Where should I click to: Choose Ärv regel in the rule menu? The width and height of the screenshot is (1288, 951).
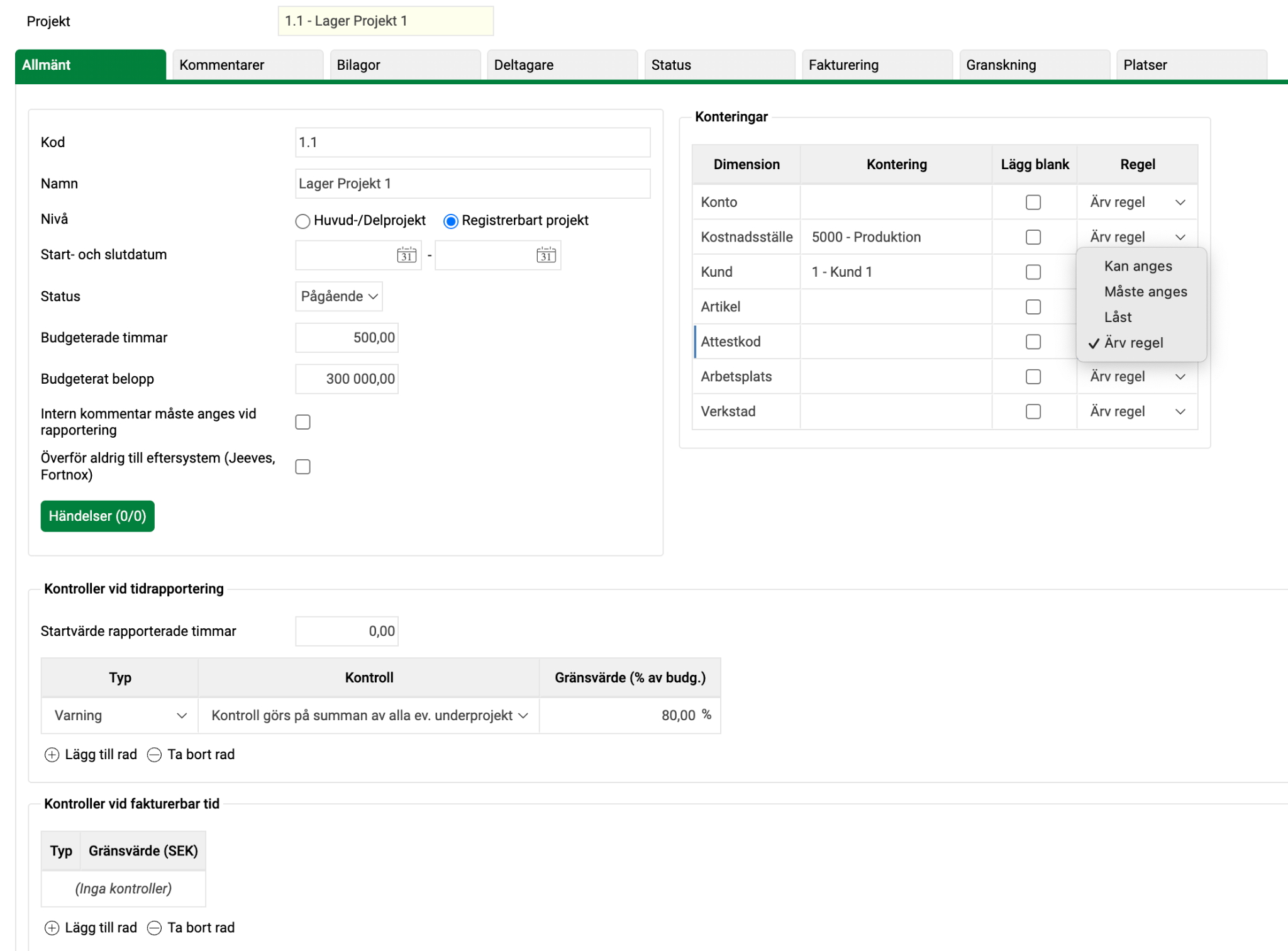[1141, 343]
